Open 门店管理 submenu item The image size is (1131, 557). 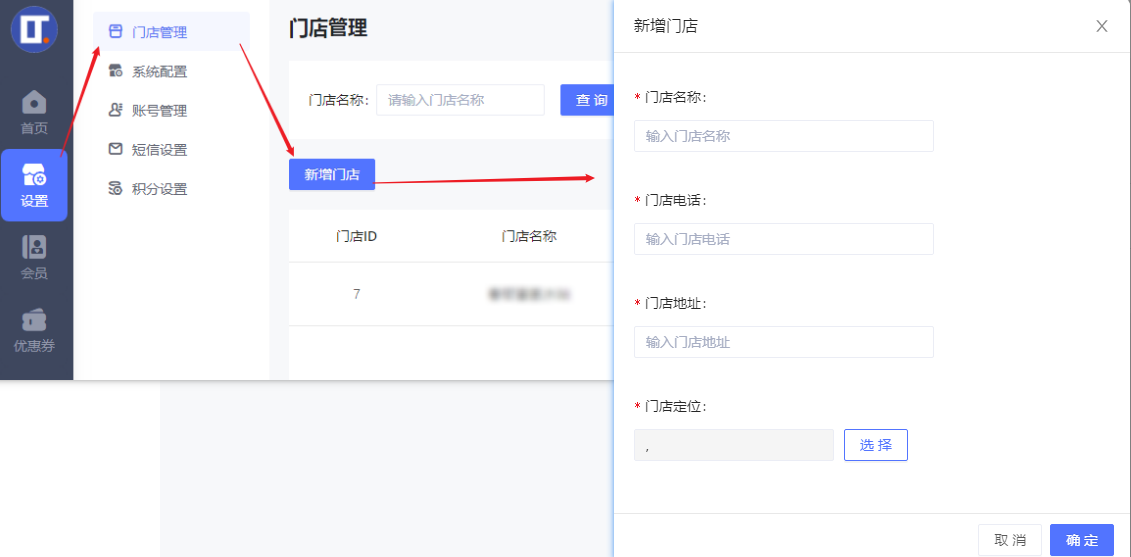(172, 32)
